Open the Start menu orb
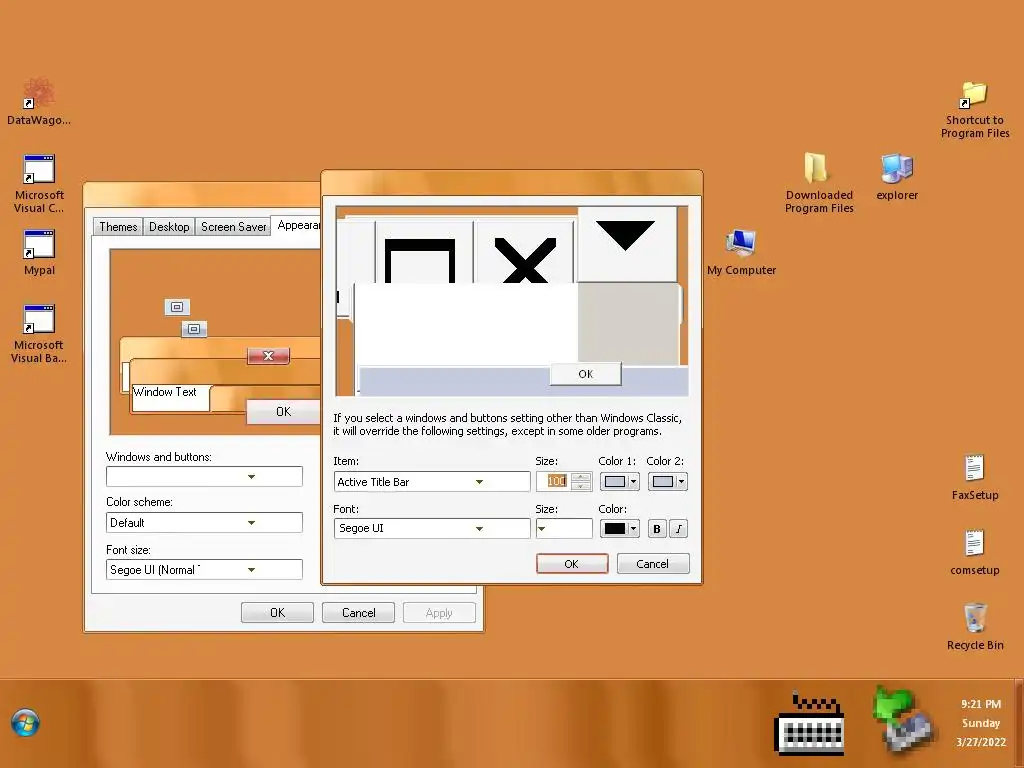Viewport: 1024px width, 768px height. (x=25, y=723)
